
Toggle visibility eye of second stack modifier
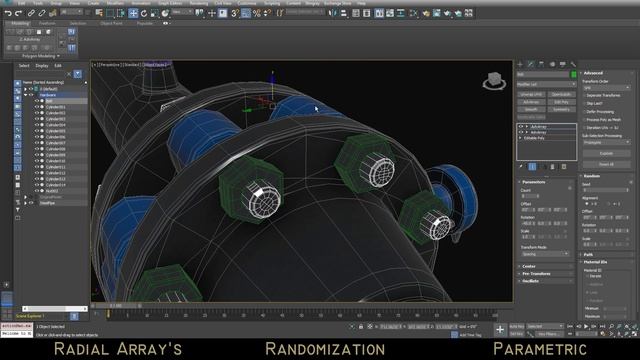pos(520,132)
